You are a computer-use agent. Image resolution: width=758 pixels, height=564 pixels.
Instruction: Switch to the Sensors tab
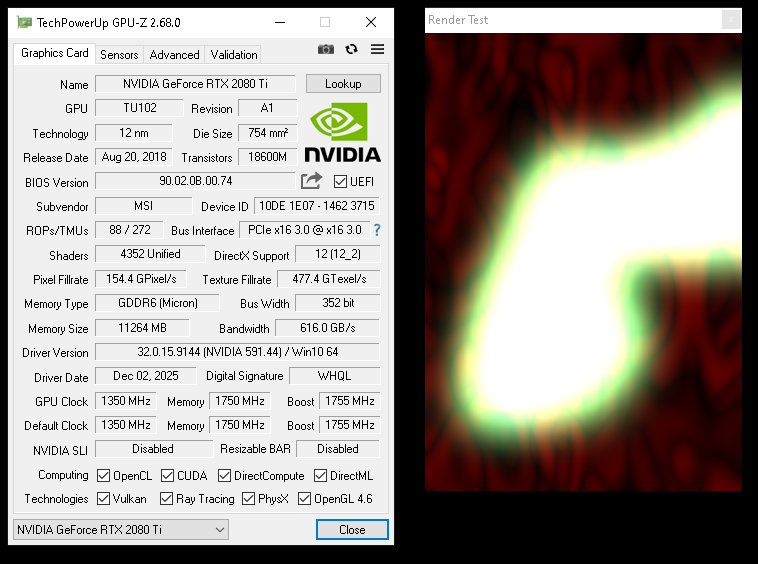(119, 55)
